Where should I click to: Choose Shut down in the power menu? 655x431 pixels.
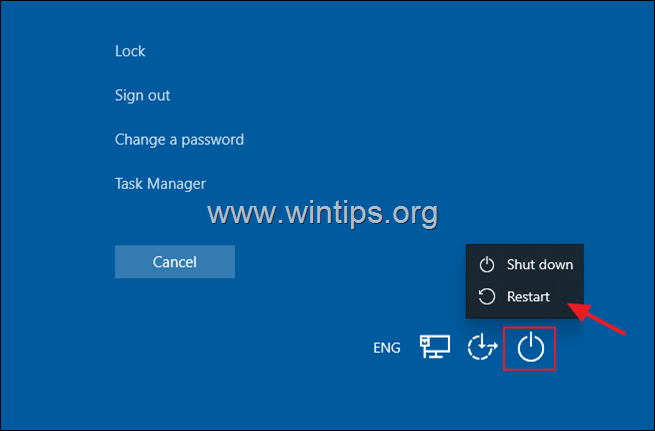[525, 264]
